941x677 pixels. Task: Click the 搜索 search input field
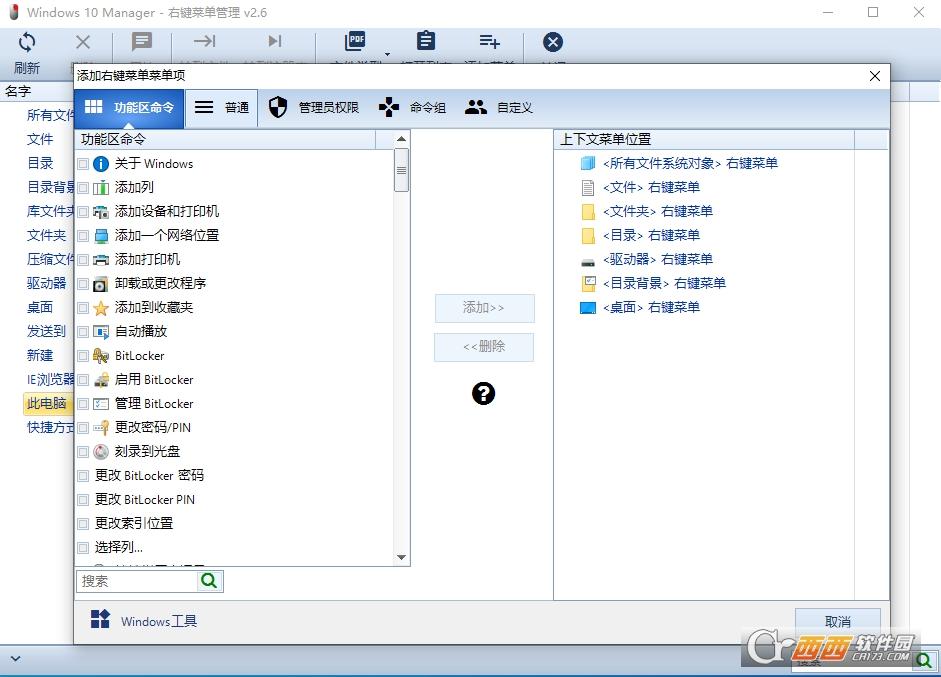point(137,581)
